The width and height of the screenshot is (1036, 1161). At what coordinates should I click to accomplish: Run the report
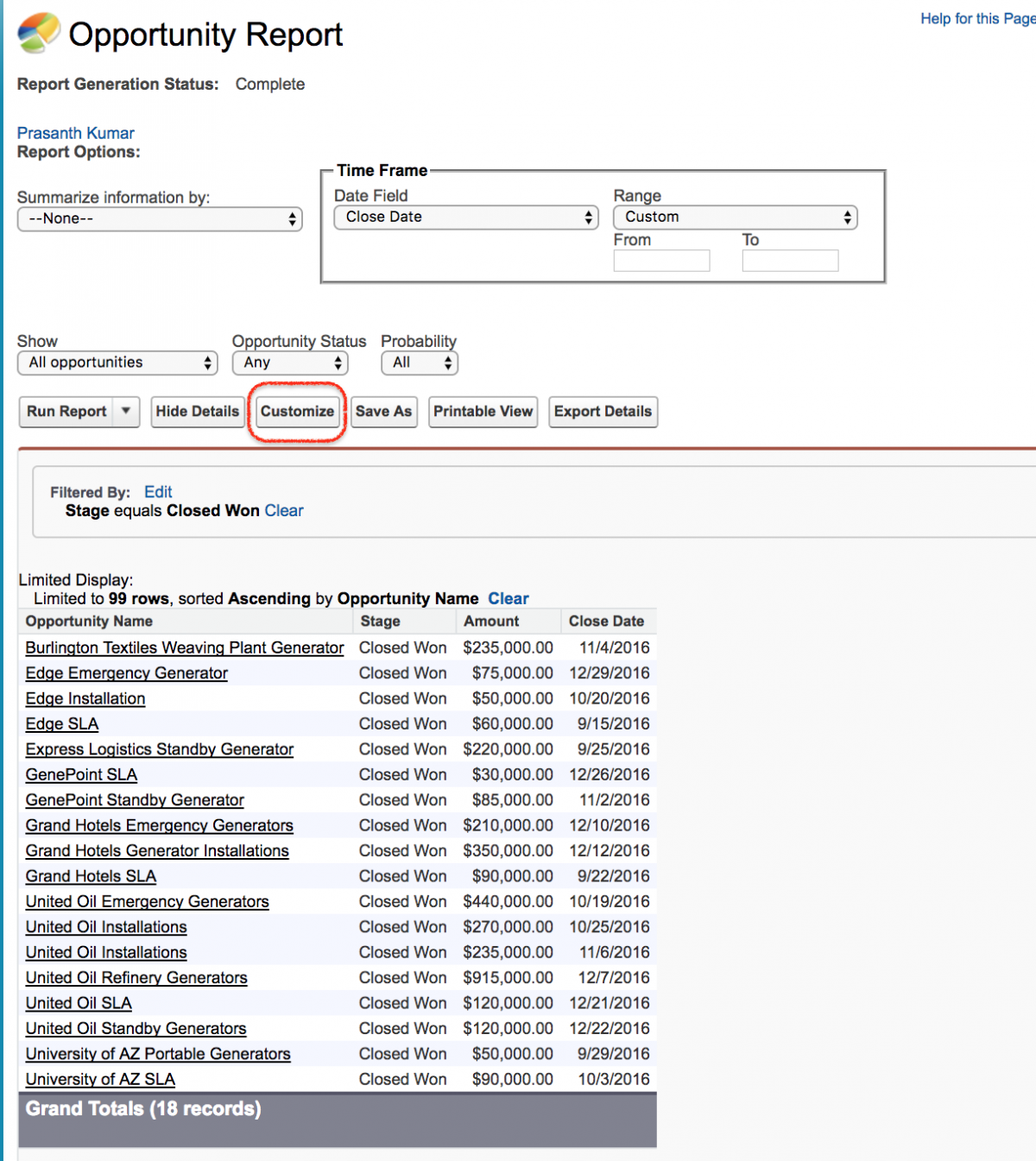pyautogui.click(x=66, y=412)
